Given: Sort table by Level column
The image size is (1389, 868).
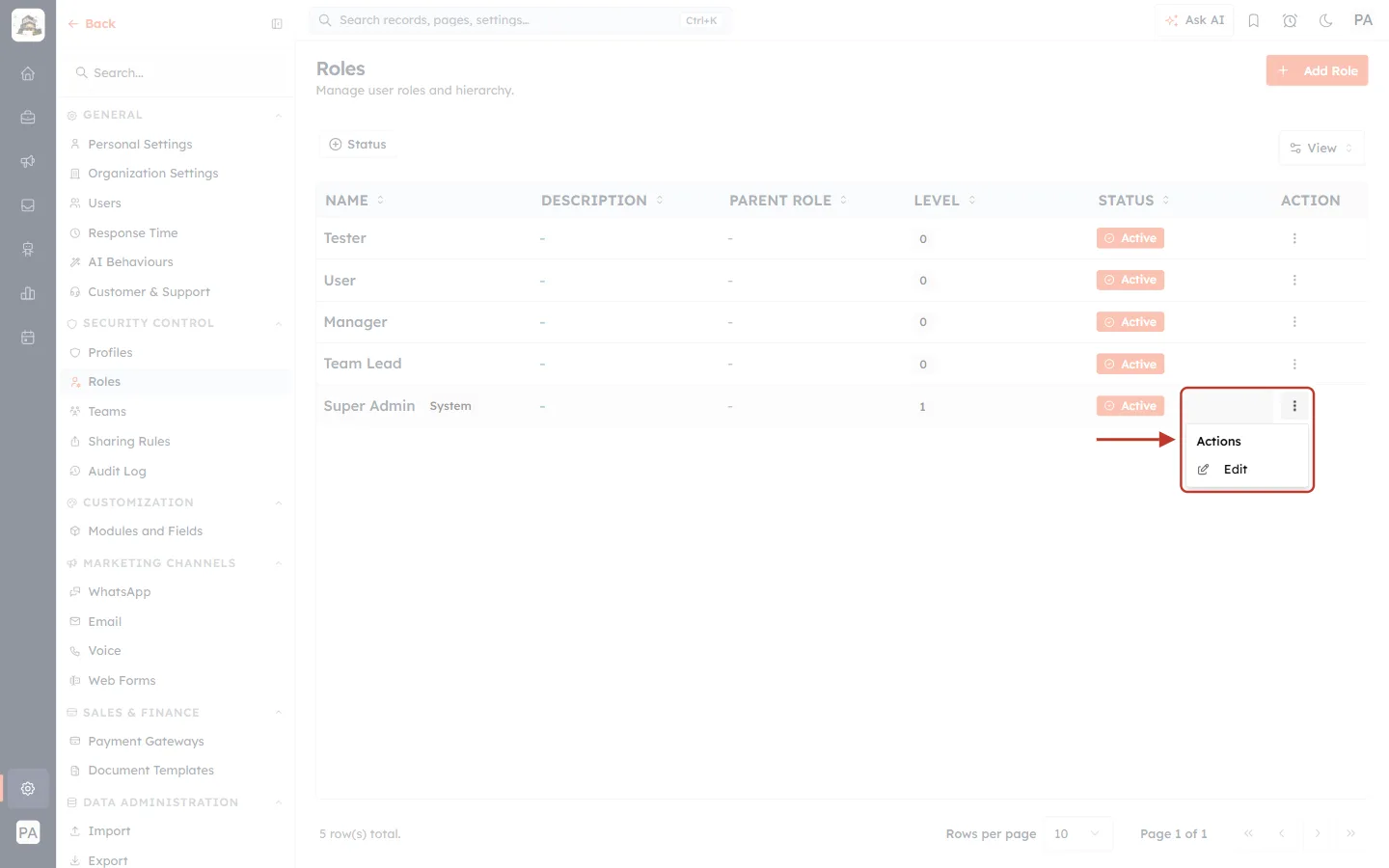Looking at the screenshot, I should pos(945,201).
